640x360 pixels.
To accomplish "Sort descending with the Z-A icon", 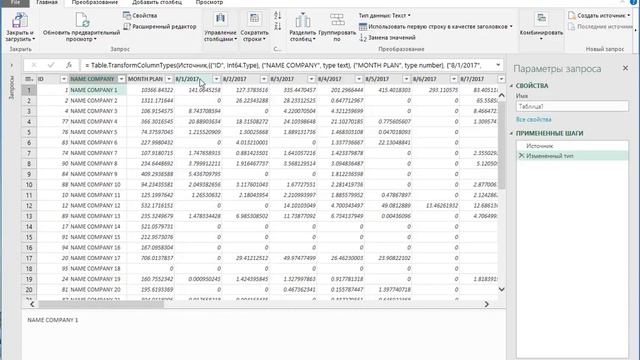I will pos(278,26).
